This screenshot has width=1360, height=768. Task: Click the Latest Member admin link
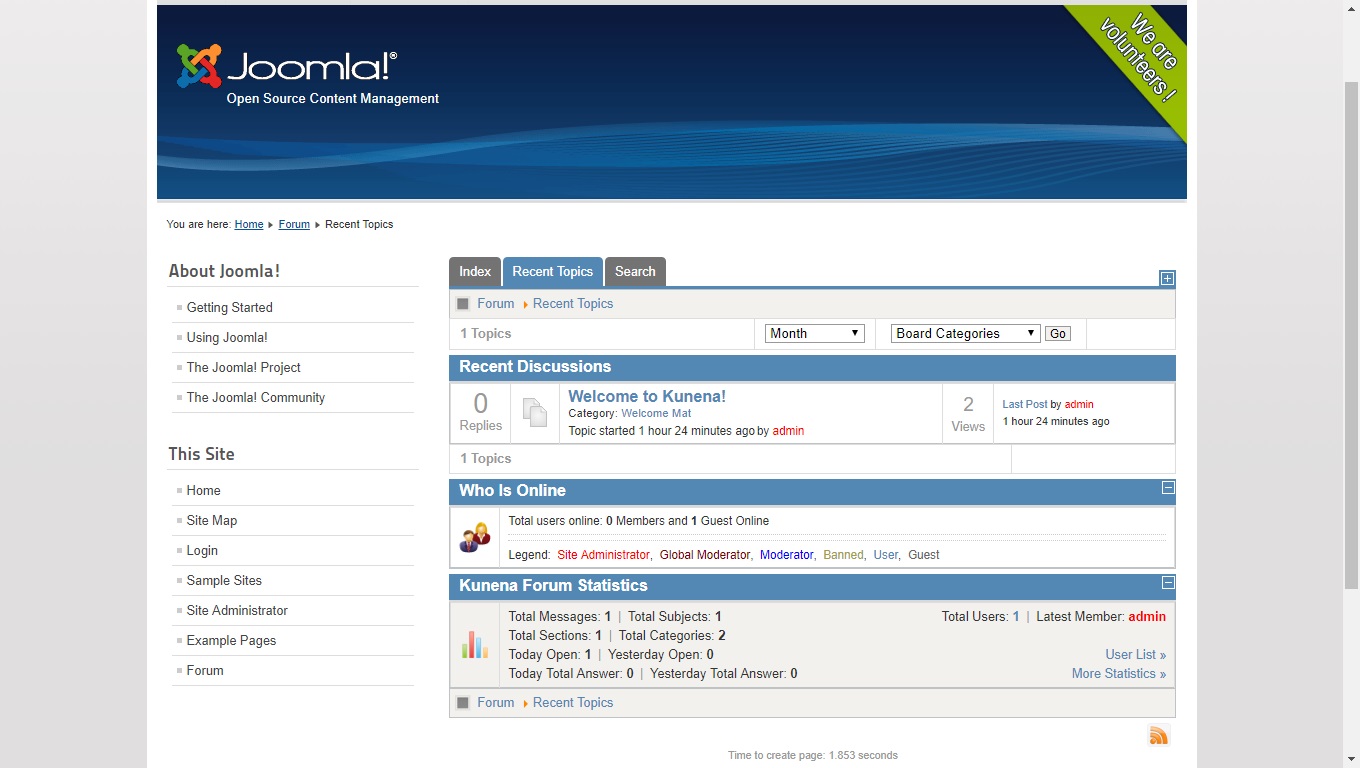(x=1147, y=616)
